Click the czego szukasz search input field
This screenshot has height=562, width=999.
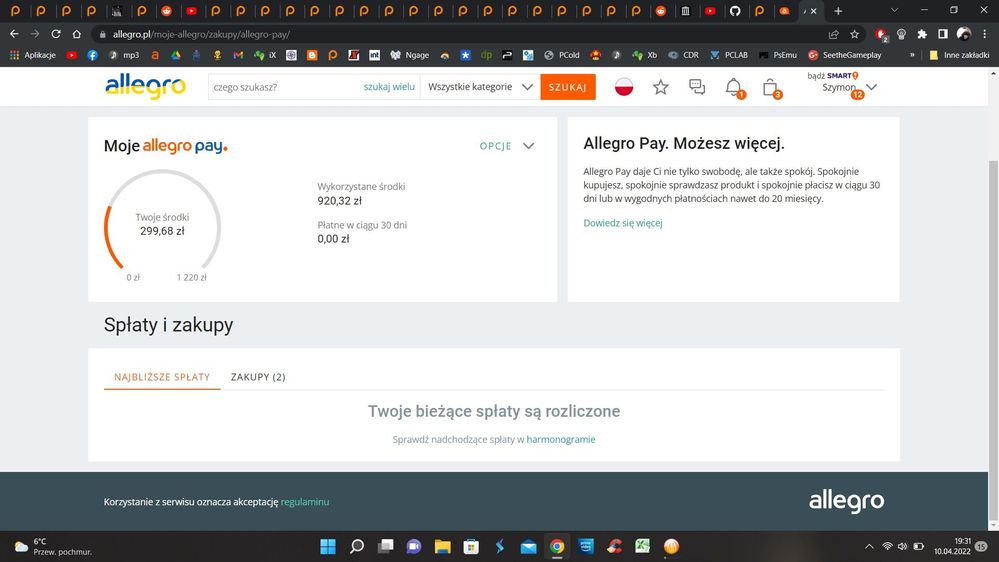click(285, 87)
